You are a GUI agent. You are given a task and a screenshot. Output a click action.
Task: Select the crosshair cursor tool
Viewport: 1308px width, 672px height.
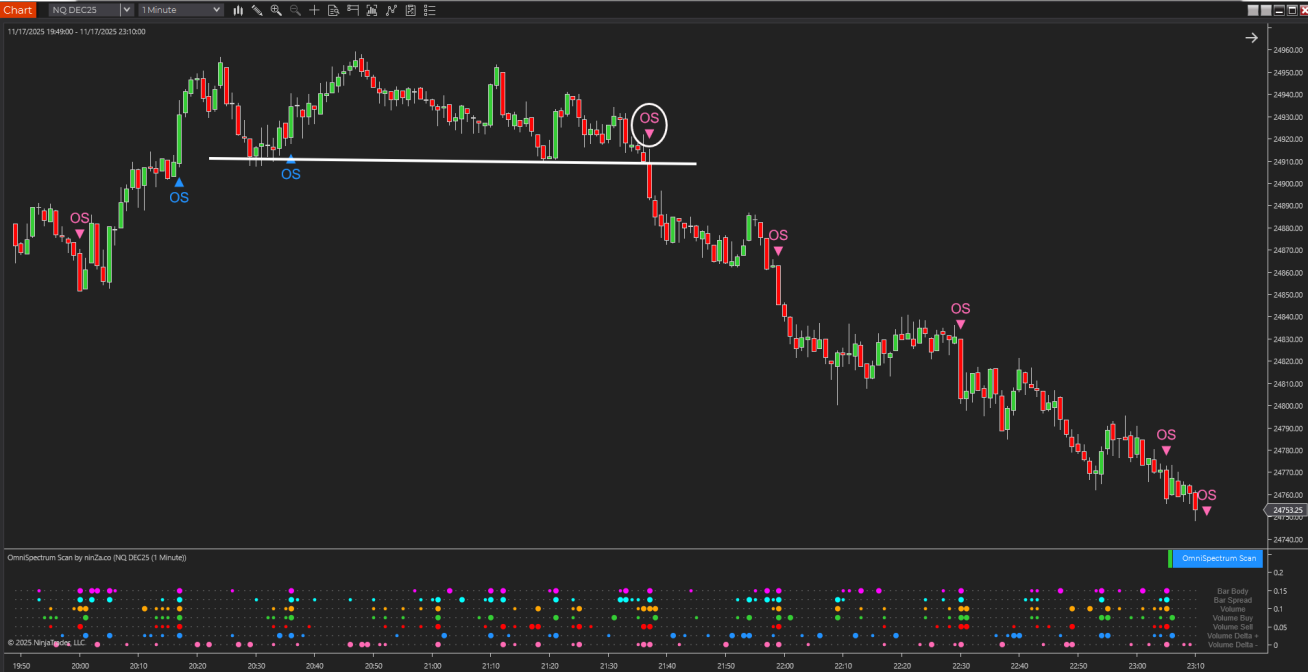315,10
